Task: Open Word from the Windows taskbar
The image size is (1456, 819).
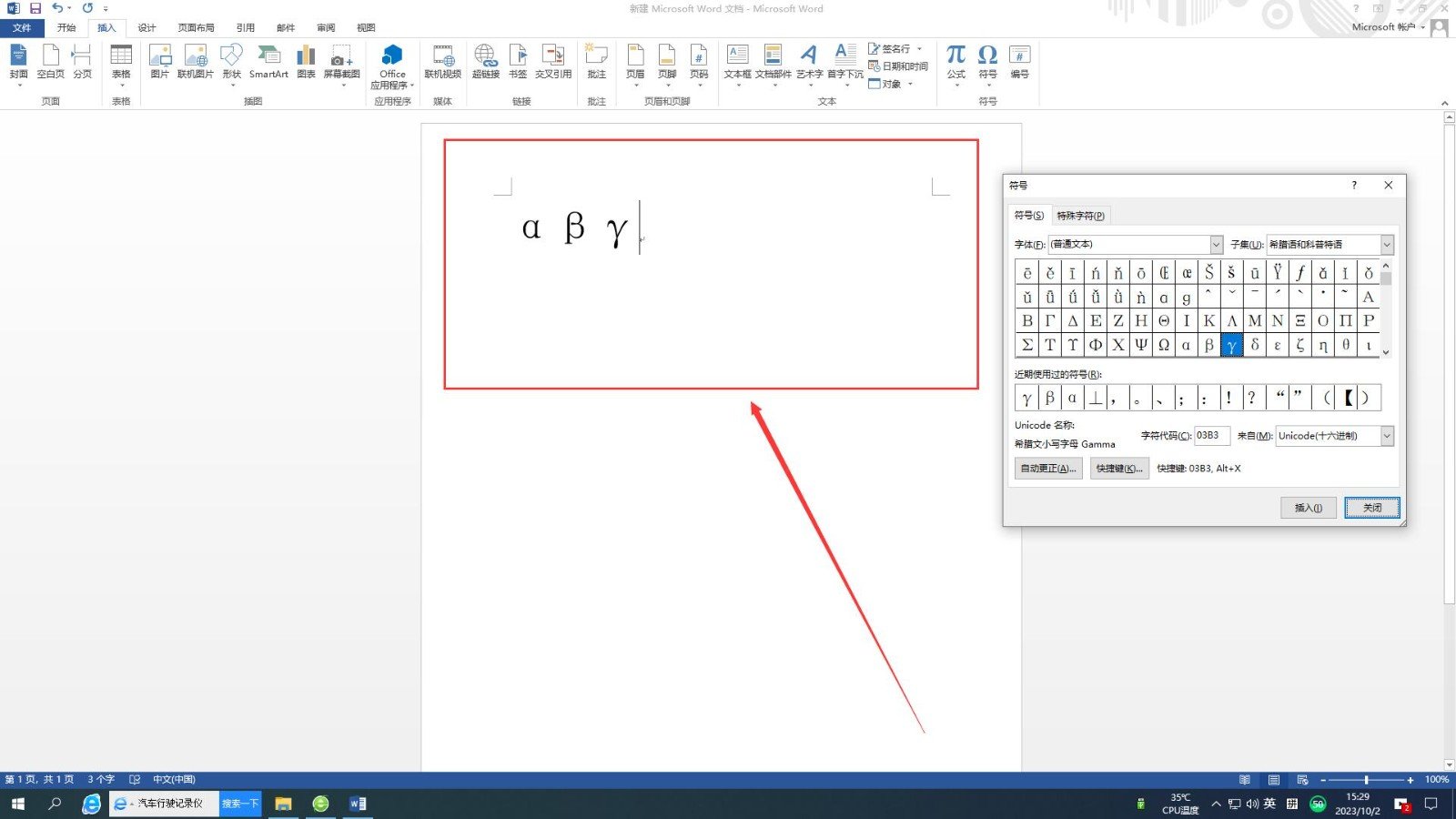Action: [x=358, y=804]
